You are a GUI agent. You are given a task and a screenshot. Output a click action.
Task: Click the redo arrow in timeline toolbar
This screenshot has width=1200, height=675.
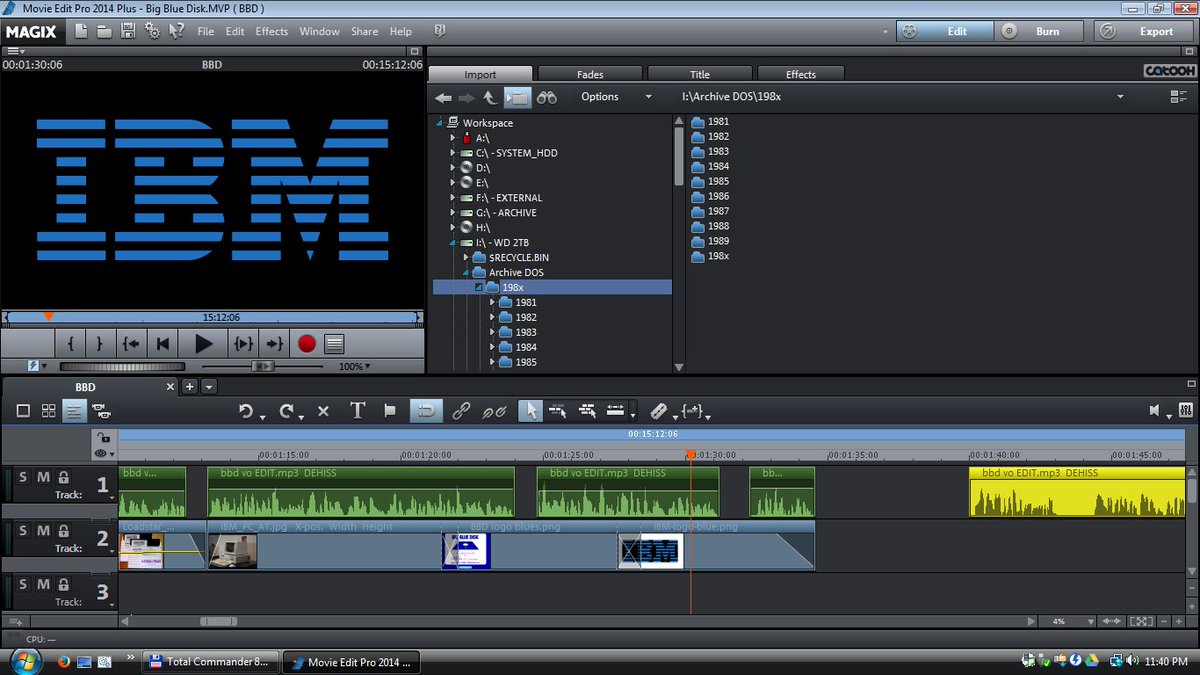pyautogui.click(x=286, y=410)
